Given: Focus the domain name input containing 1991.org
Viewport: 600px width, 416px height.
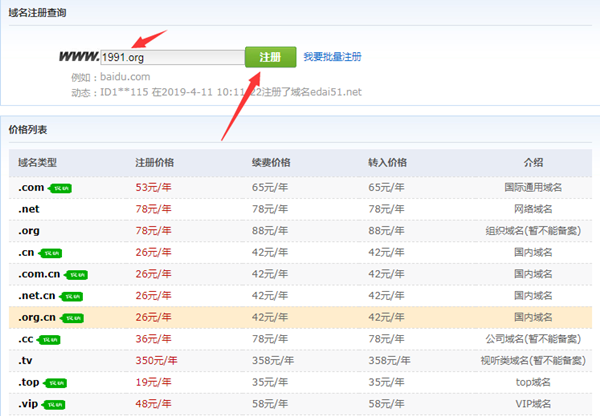Looking at the screenshot, I should click(170, 57).
